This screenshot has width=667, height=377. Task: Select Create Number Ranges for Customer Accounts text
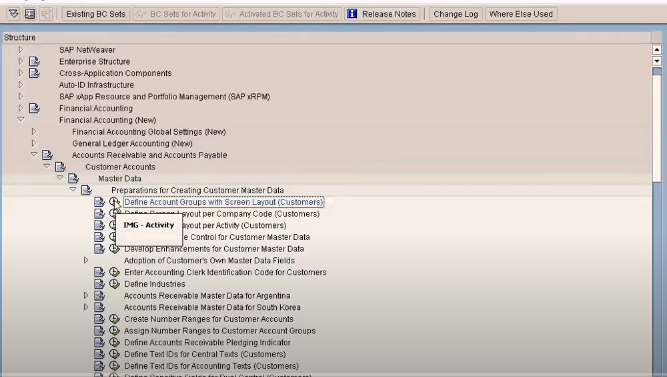tap(209, 319)
